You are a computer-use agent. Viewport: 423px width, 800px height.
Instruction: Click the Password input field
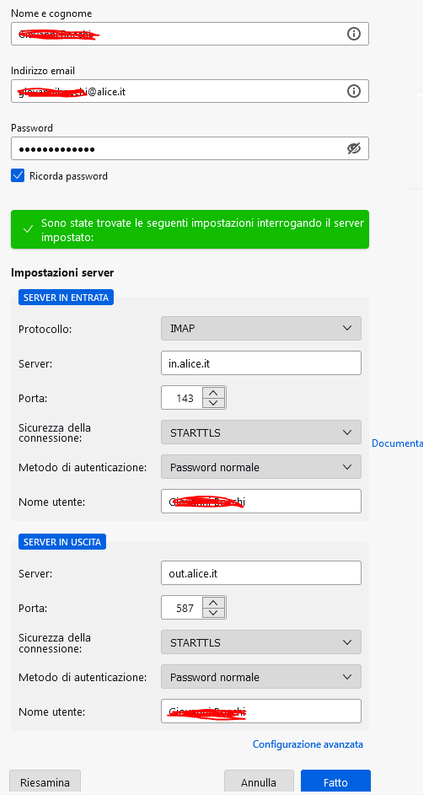coord(190,148)
